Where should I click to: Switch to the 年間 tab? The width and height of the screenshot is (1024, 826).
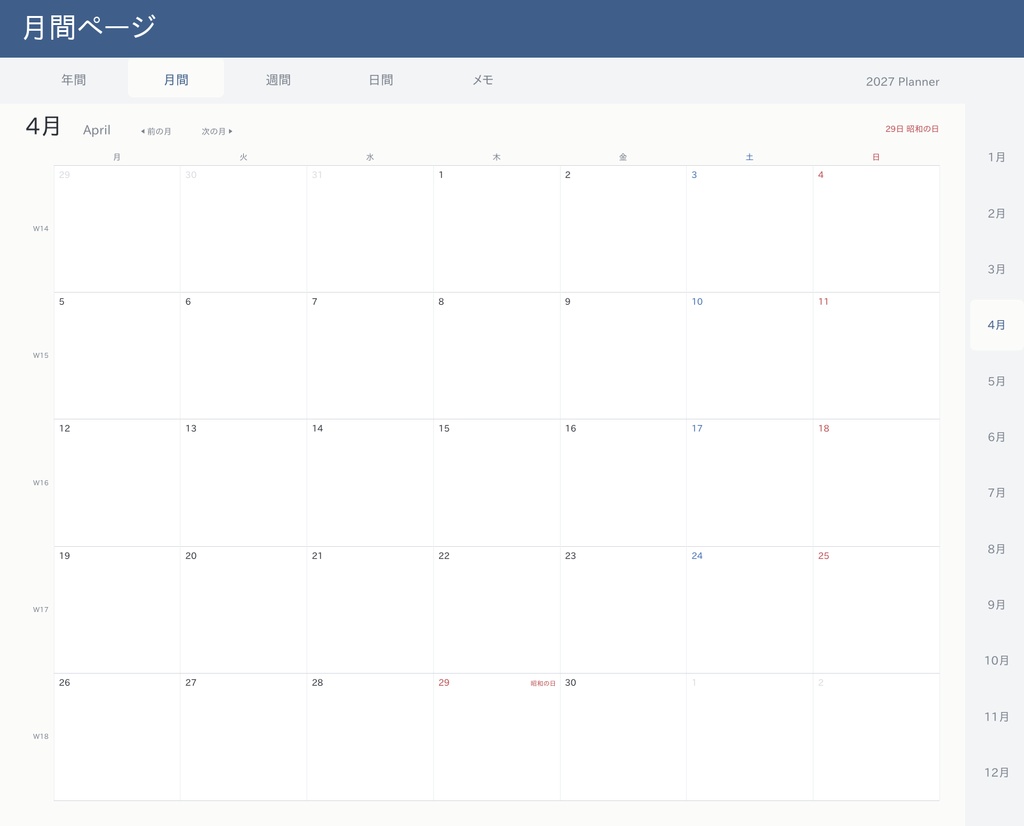74,80
